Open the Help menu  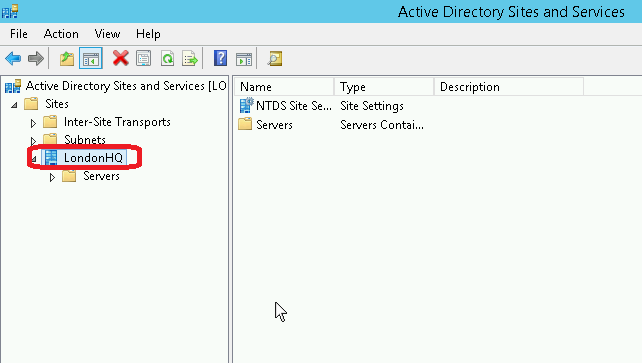point(148,34)
